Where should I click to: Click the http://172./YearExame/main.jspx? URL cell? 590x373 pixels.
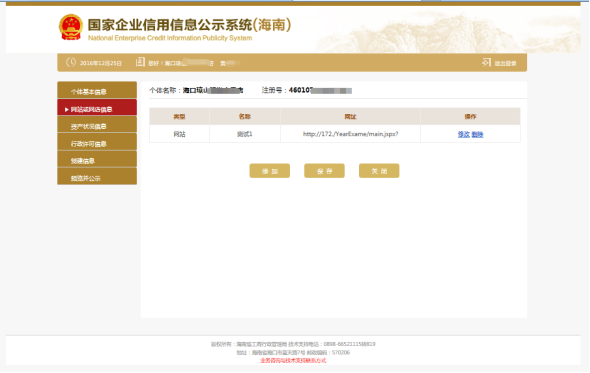[x=350, y=134]
